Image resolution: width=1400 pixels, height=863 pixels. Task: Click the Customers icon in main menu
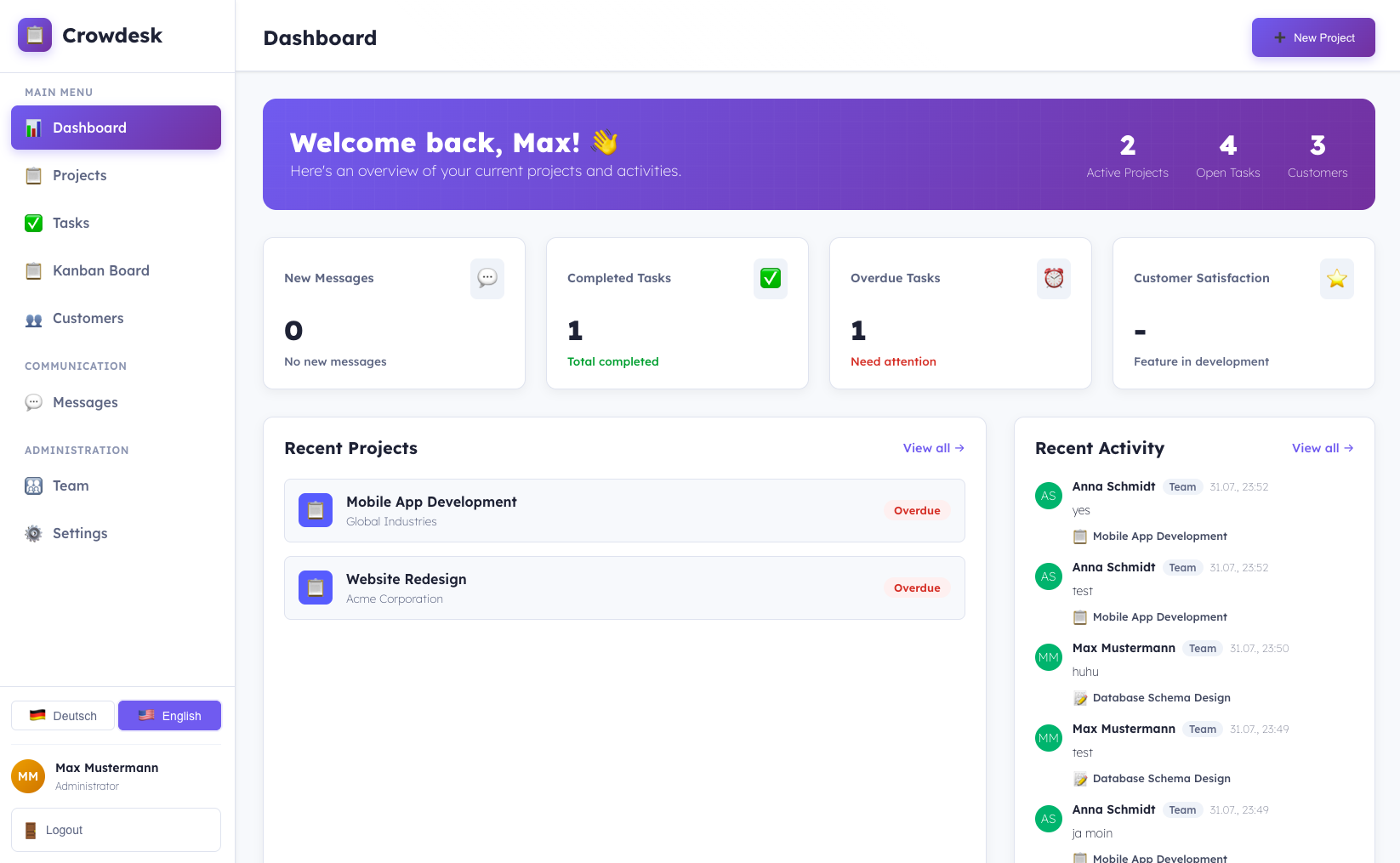(x=33, y=318)
